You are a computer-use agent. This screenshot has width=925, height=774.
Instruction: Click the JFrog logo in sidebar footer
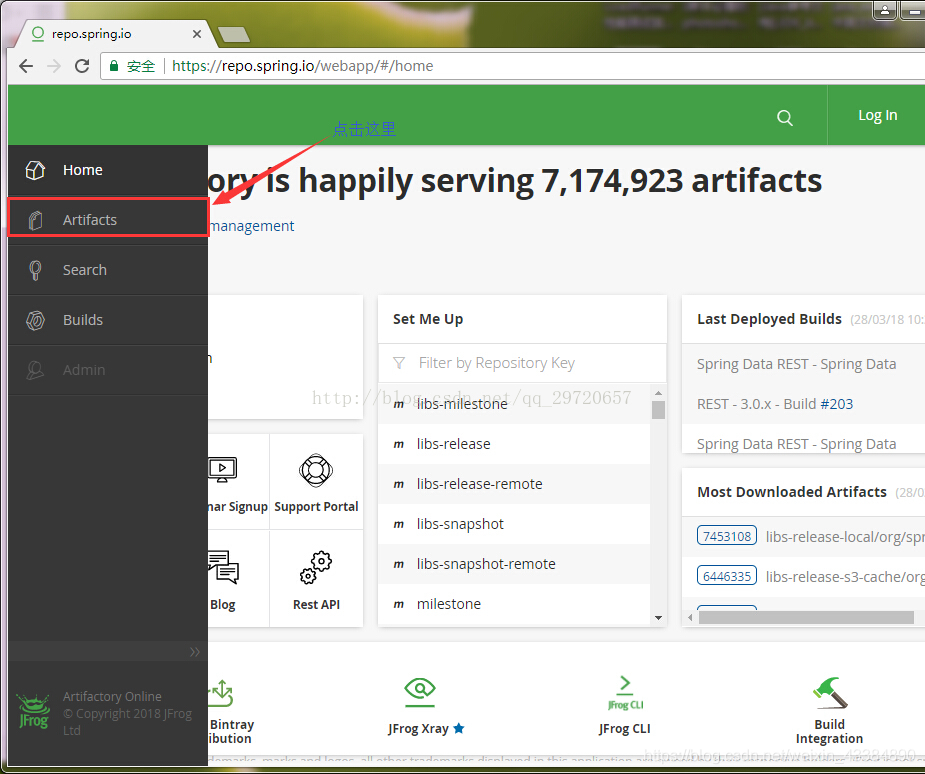34,711
